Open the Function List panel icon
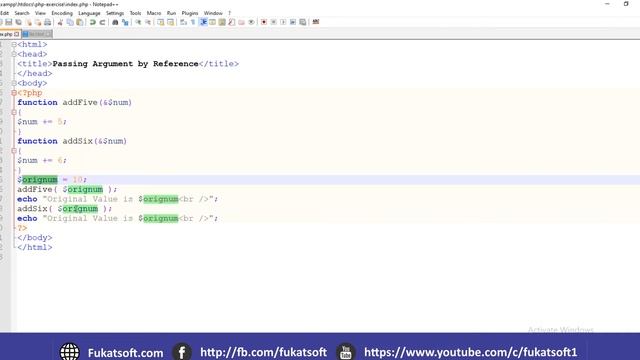 point(231,22)
